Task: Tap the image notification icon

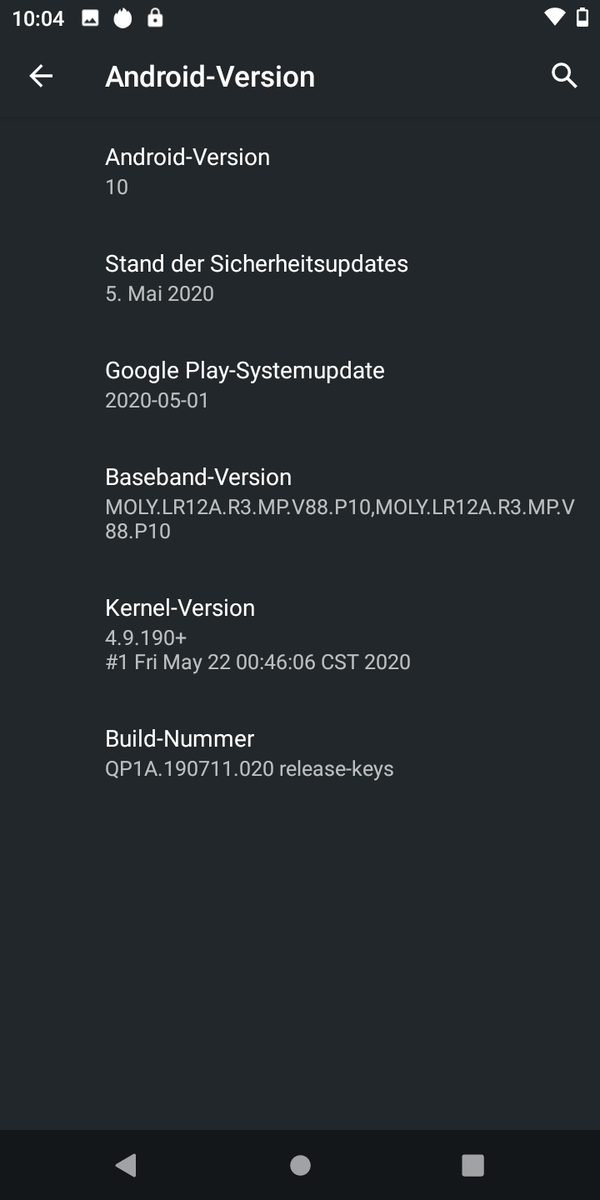Action: (x=90, y=18)
